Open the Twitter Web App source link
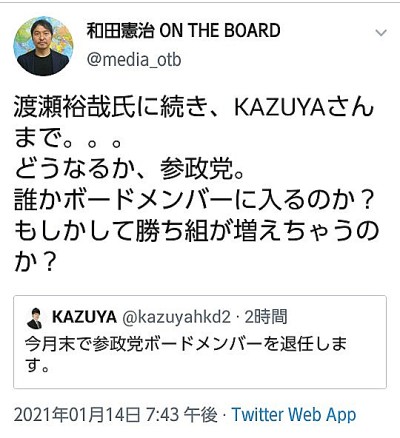Viewport: 400px width, 438px height. pyautogui.click(x=294, y=415)
